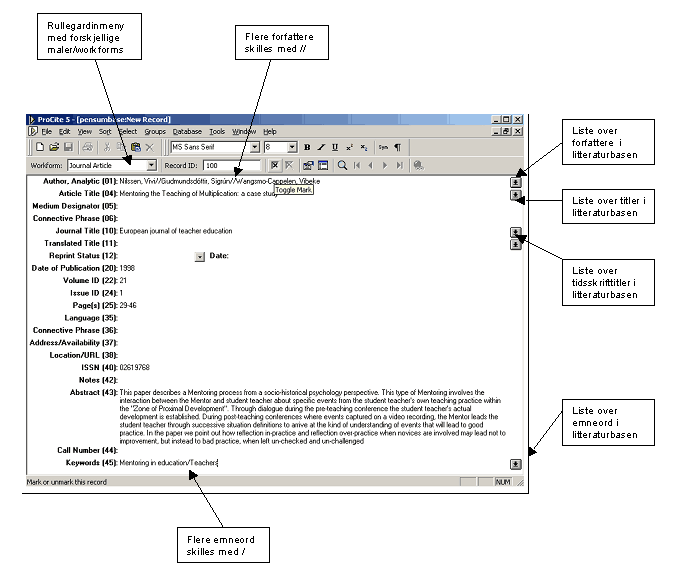Image resolution: width=674 pixels, height=566 pixels.
Task: Open the Tools menu
Action: (217, 132)
